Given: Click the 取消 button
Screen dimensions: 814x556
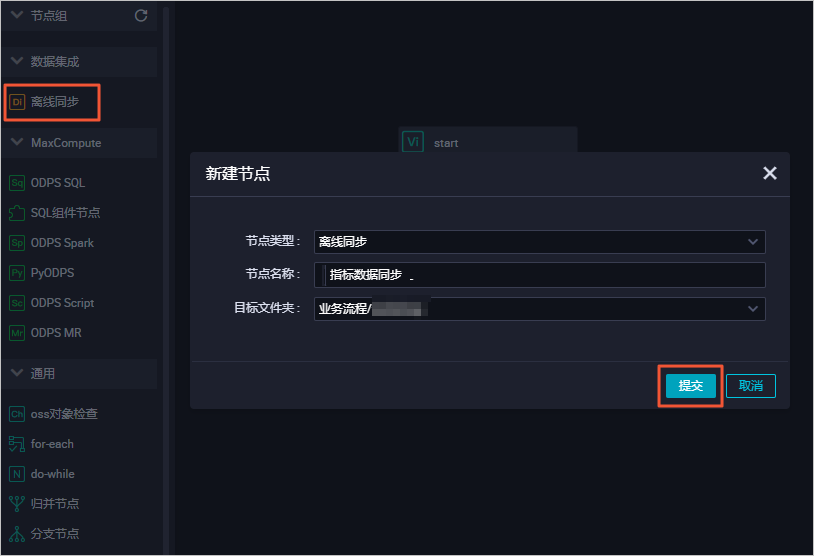Looking at the screenshot, I should pos(751,386).
